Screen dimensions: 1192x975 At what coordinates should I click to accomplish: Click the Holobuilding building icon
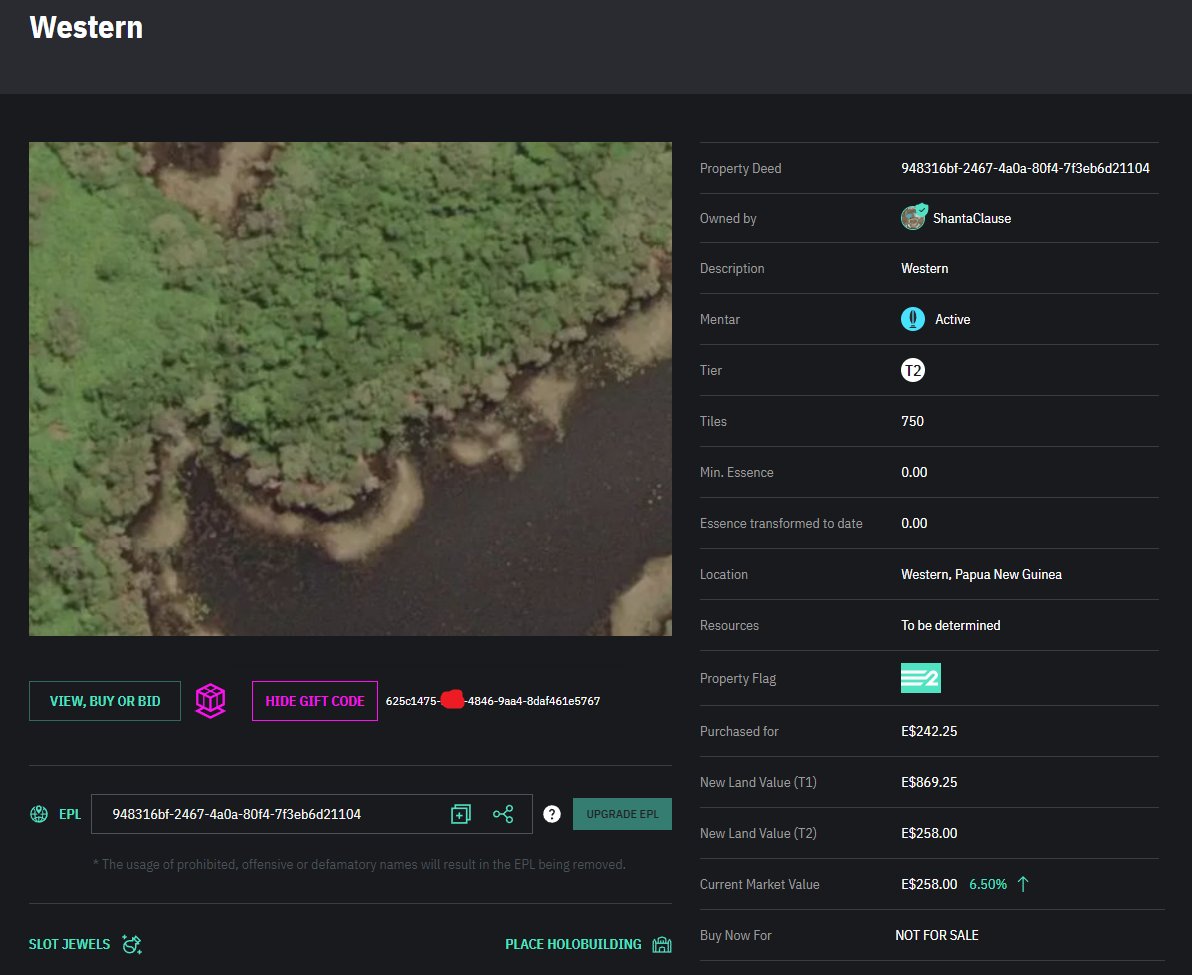[x=662, y=944]
